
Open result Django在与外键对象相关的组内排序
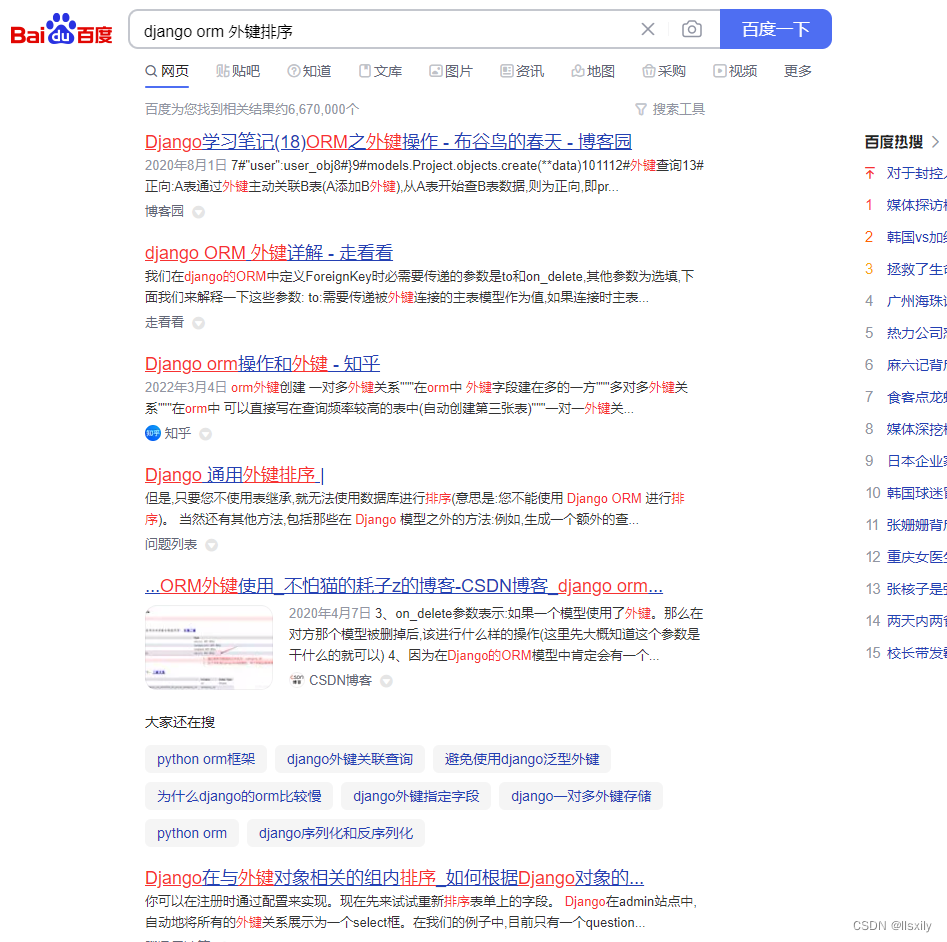(x=394, y=877)
